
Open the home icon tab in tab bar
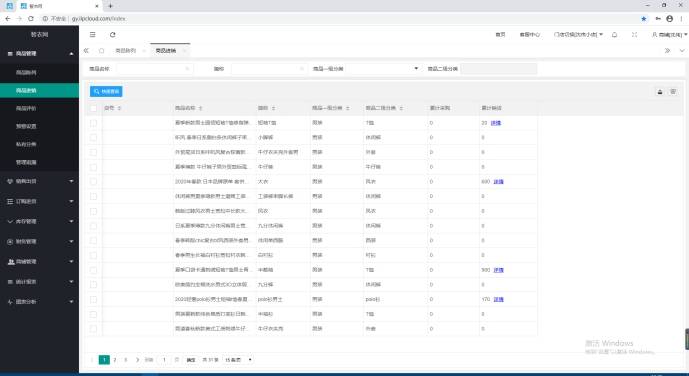pyautogui.click(x=102, y=51)
